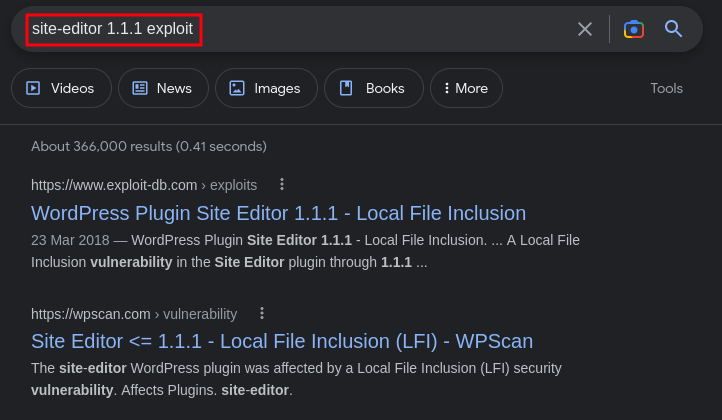
Task: Switch to the Videos filter tab
Action: click(x=61, y=88)
